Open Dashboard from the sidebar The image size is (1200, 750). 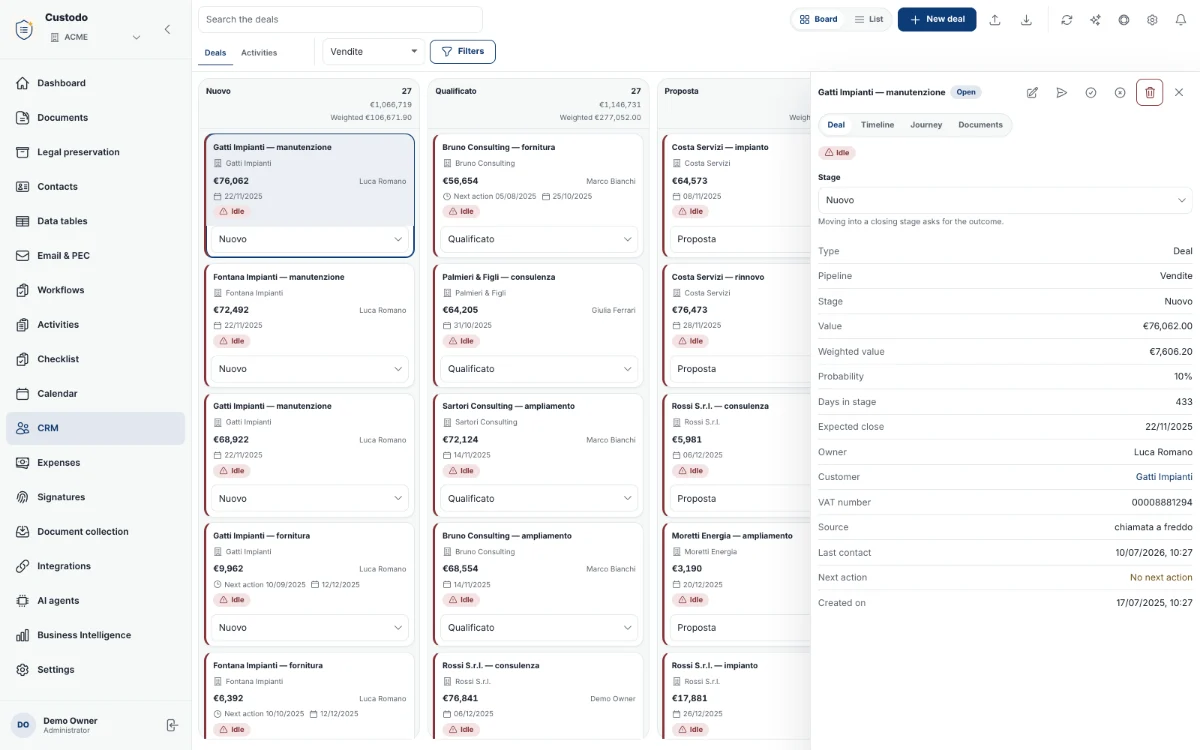(x=95, y=83)
